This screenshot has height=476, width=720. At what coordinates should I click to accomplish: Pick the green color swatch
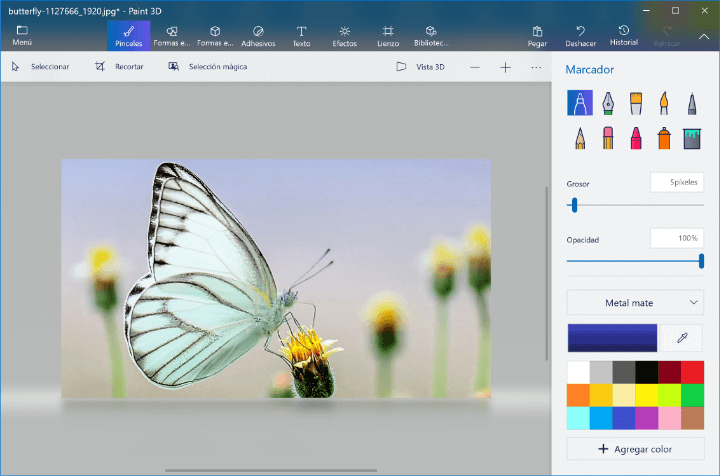click(692, 395)
